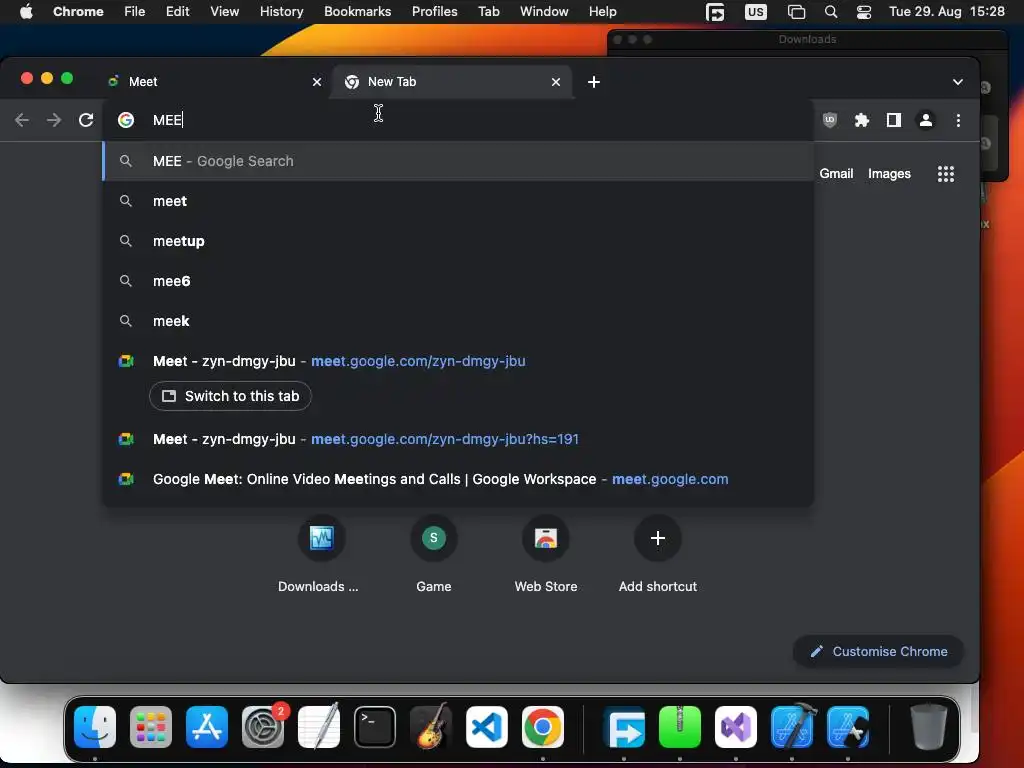
Task: Open the zyn-dmgy-jbu?hs=191 Meet suggestion
Action: tap(458, 440)
